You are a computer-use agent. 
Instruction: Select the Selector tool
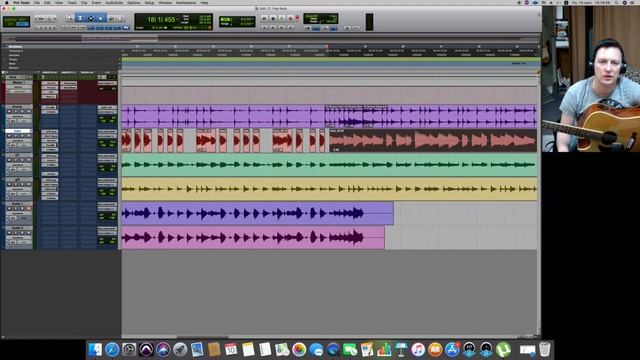pyautogui.click(x=90, y=18)
